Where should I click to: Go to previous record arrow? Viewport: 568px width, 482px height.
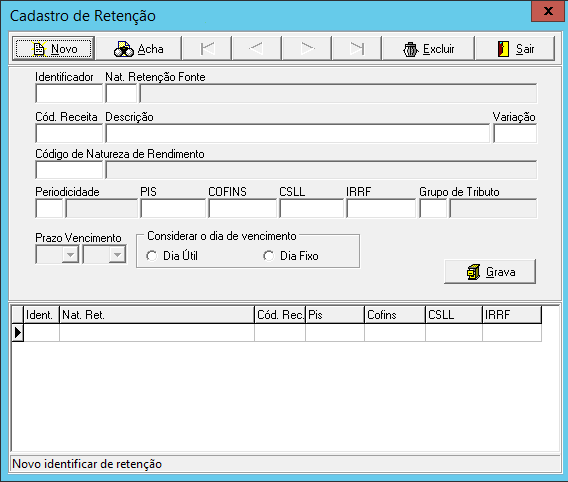click(x=257, y=48)
